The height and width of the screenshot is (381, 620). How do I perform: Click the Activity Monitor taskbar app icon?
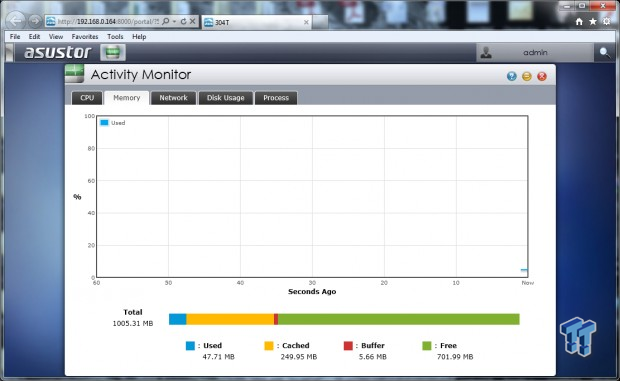pos(113,53)
